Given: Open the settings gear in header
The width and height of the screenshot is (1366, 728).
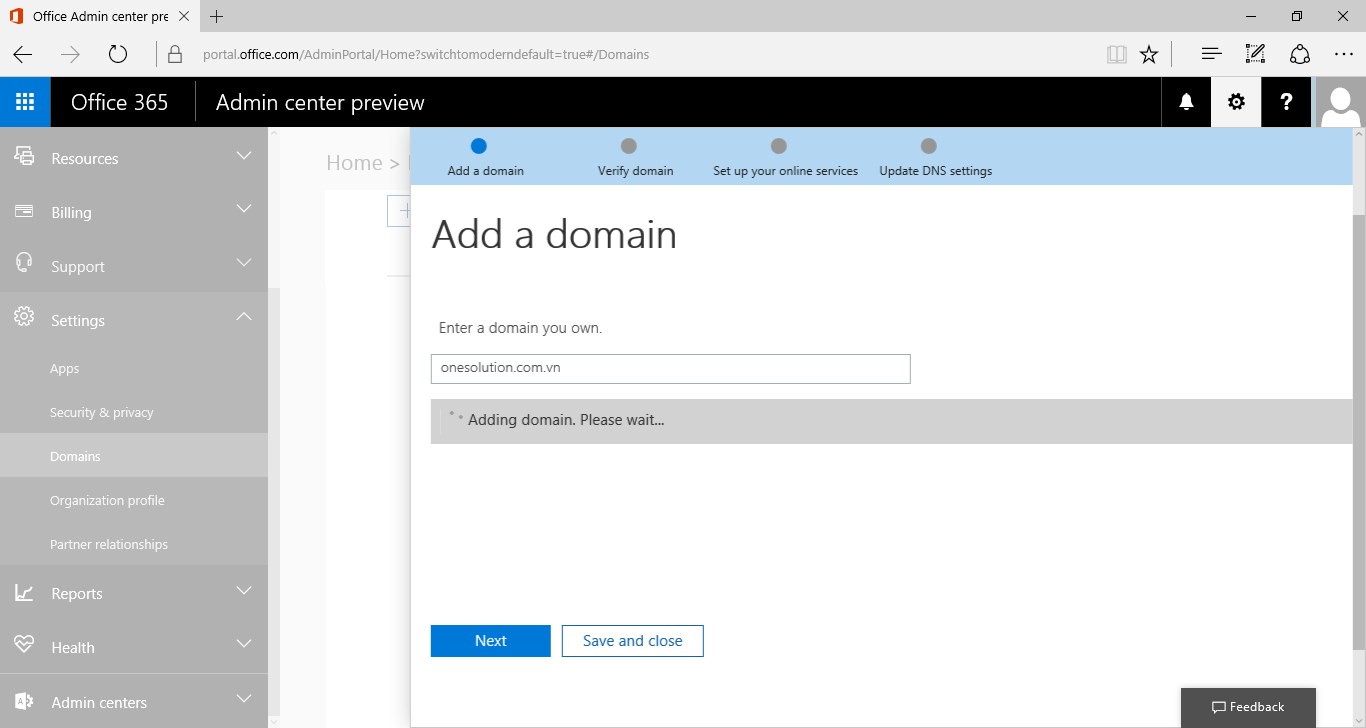Looking at the screenshot, I should pos(1236,102).
